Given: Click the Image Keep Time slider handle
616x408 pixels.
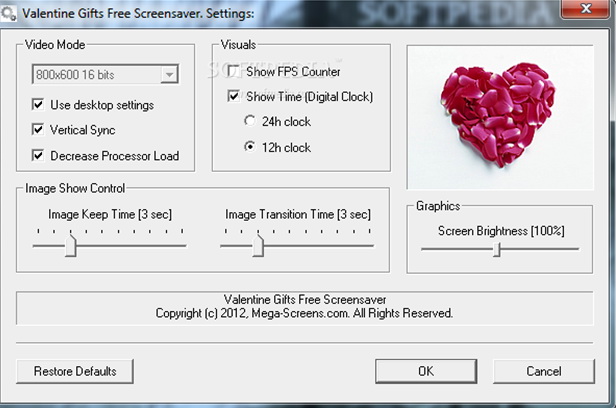Looking at the screenshot, I should (x=71, y=246).
